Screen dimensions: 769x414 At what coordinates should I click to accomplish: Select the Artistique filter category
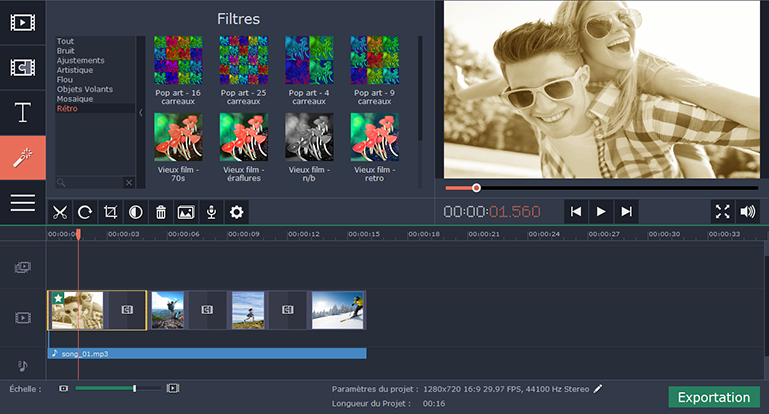(x=76, y=70)
